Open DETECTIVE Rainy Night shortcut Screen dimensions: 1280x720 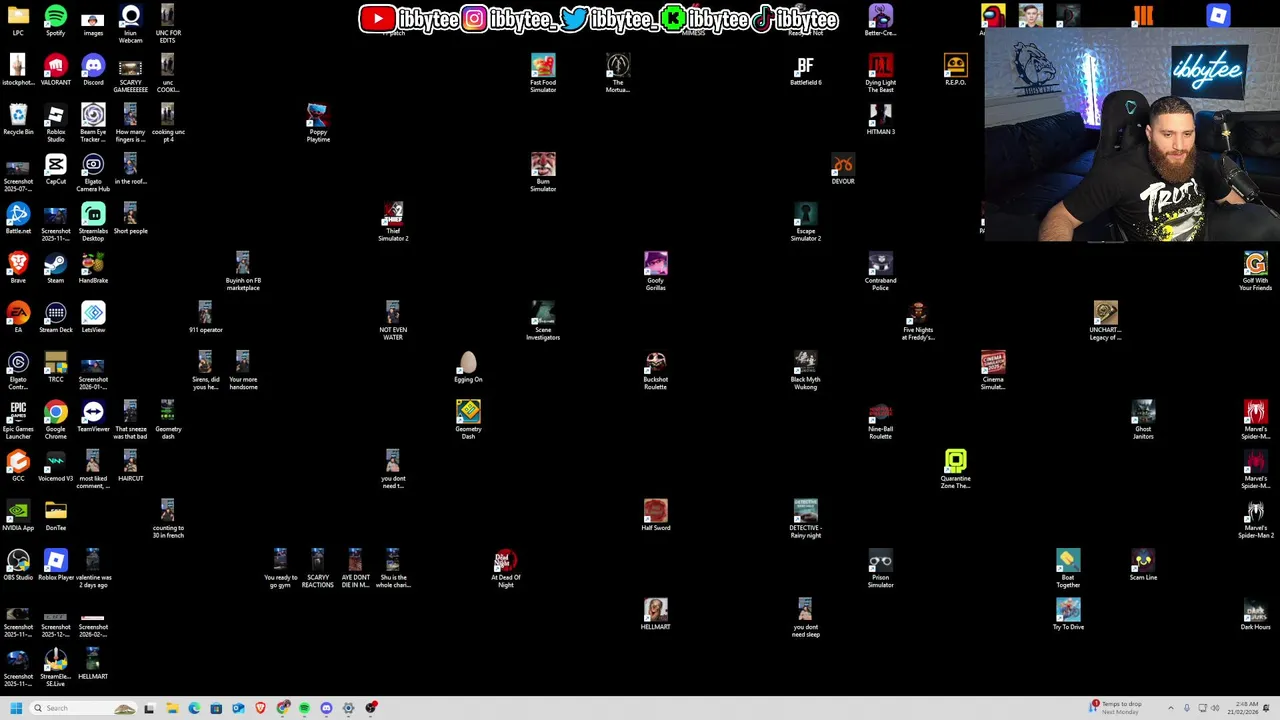point(805,518)
